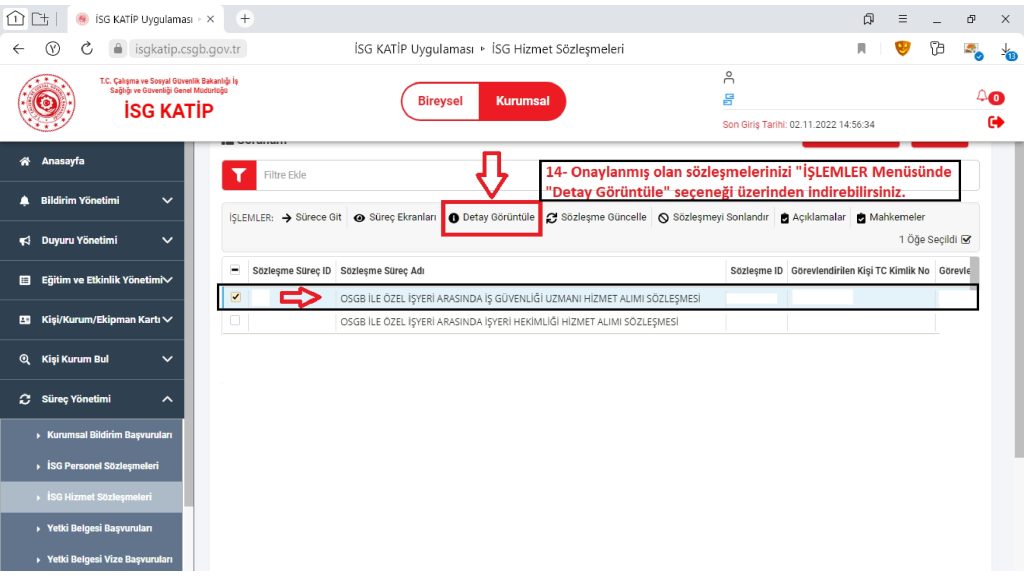The width and height of the screenshot is (1024, 576).
Task: Click the İSG KATİP ministry logo
Action: click(46, 103)
